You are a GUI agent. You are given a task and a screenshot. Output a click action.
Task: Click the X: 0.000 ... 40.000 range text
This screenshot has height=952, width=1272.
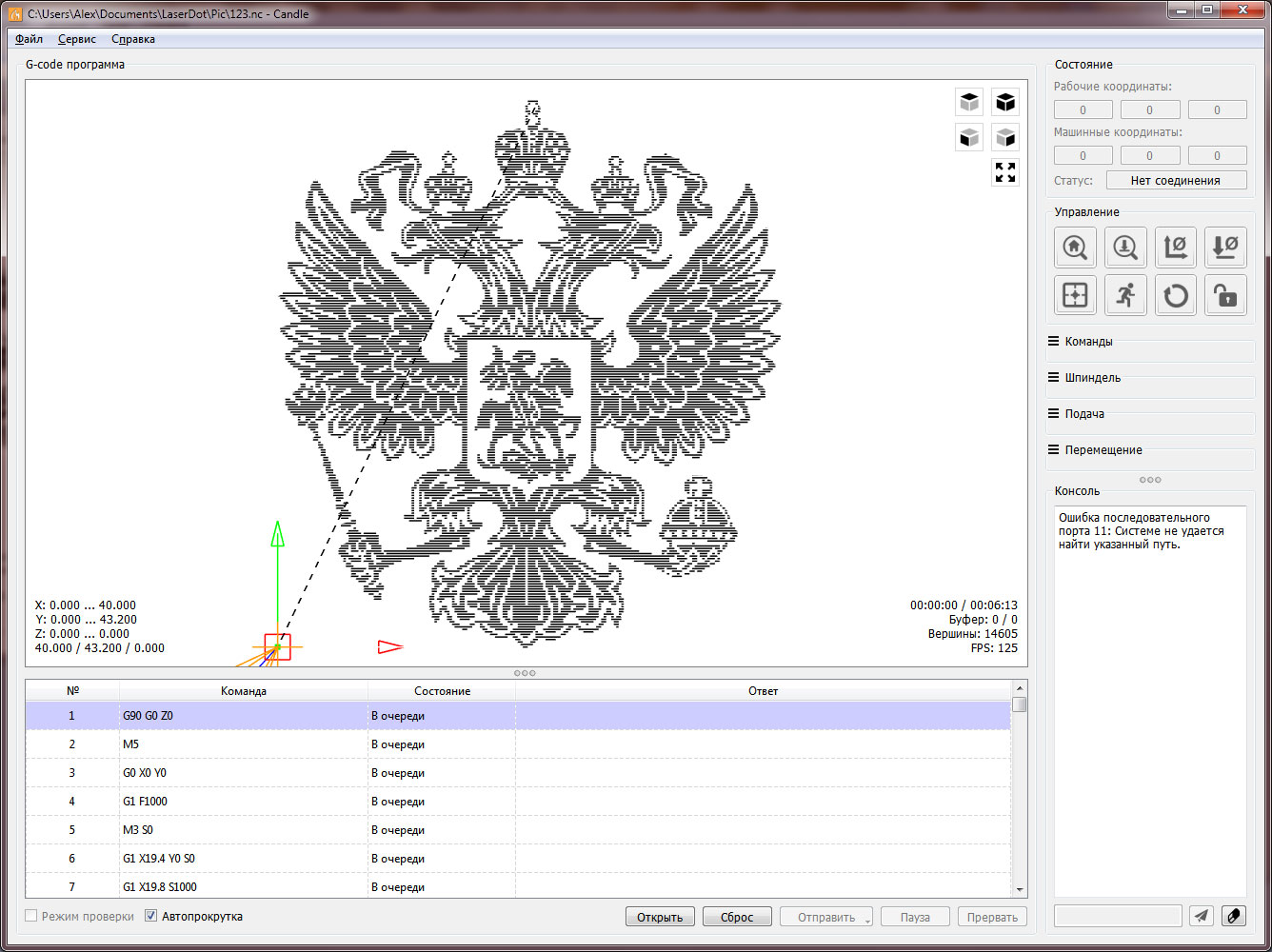[86, 605]
